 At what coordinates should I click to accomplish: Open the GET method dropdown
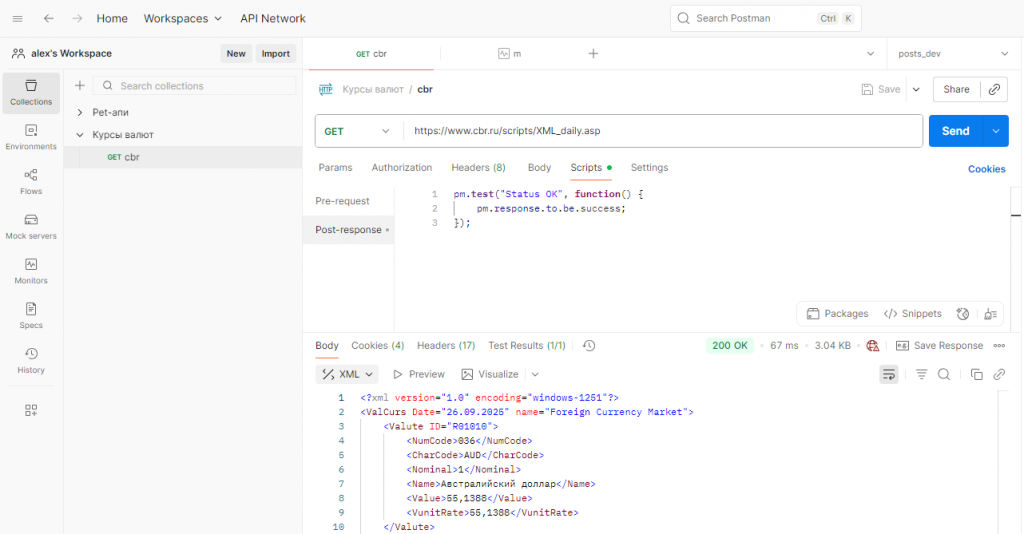pos(358,131)
